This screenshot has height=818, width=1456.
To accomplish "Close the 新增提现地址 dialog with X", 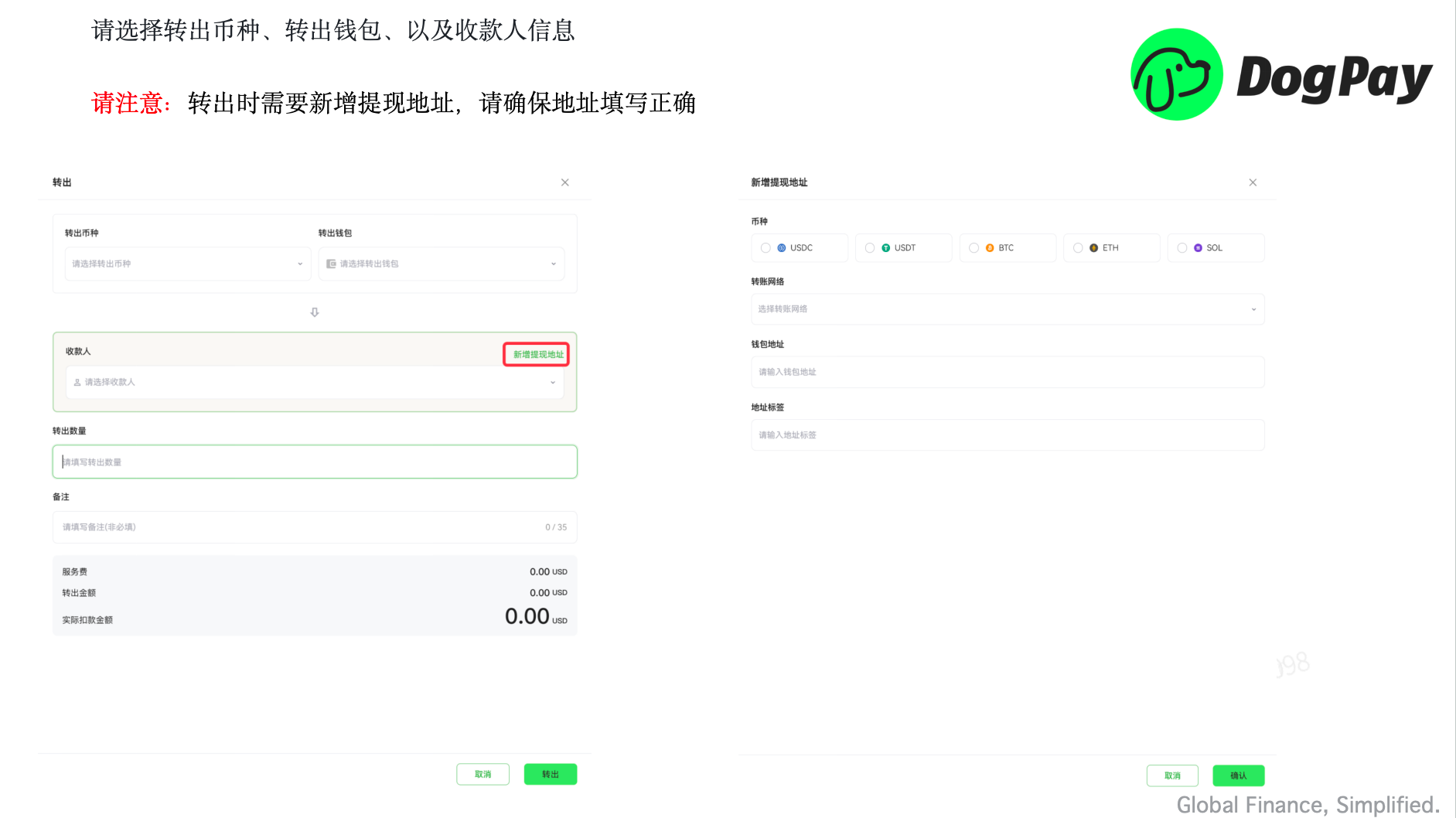I will tap(1253, 182).
